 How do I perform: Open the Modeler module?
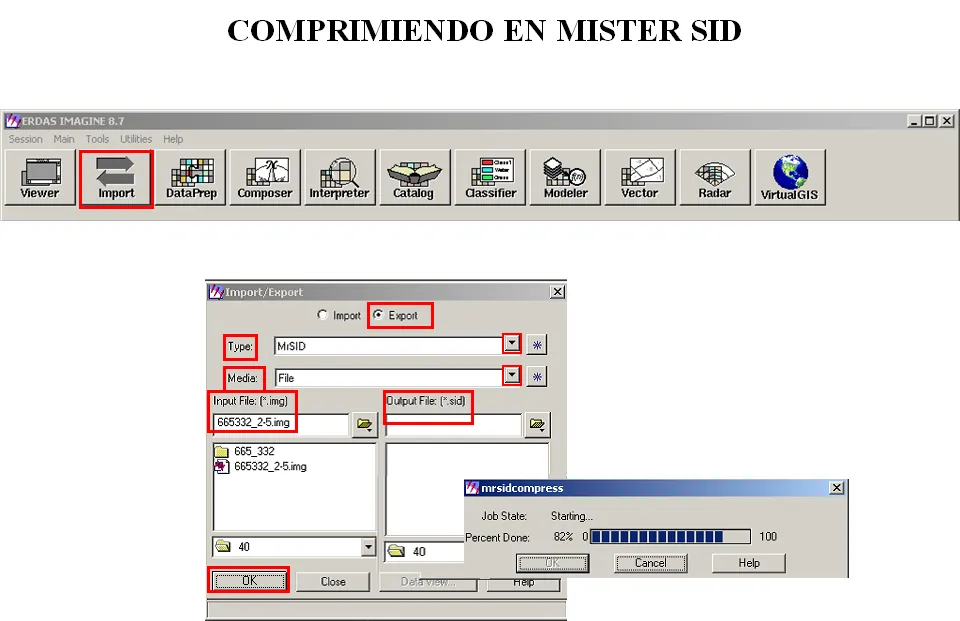pyautogui.click(x=565, y=178)
